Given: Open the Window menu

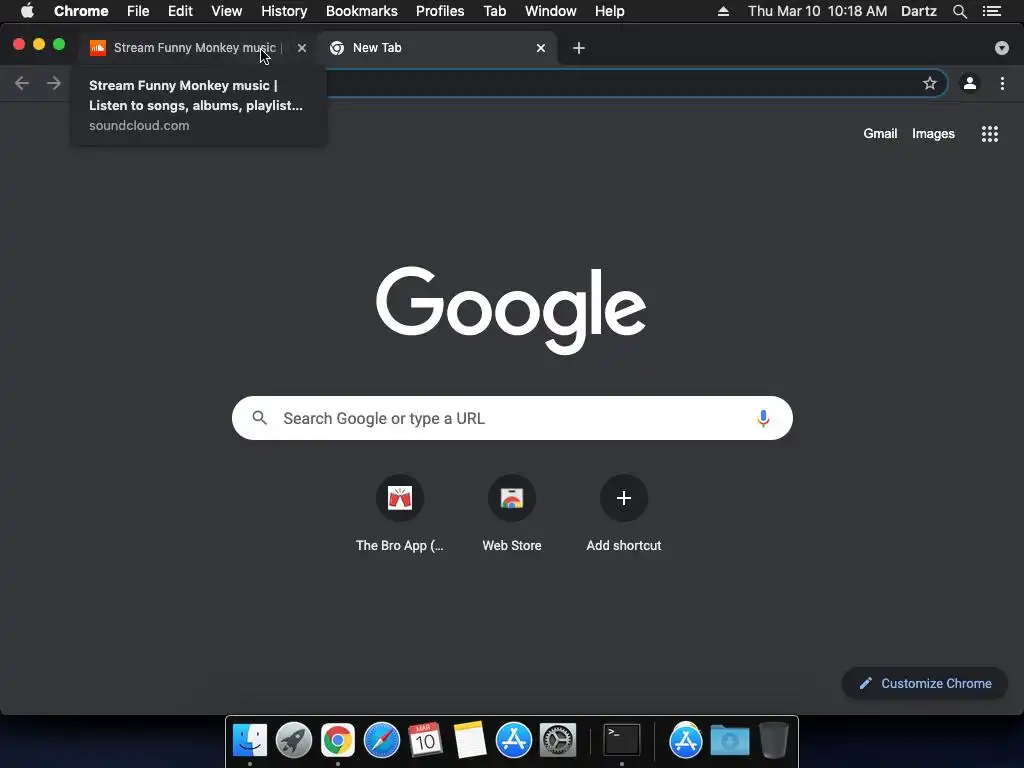Looking at the screenshot, I should [551, 11].
